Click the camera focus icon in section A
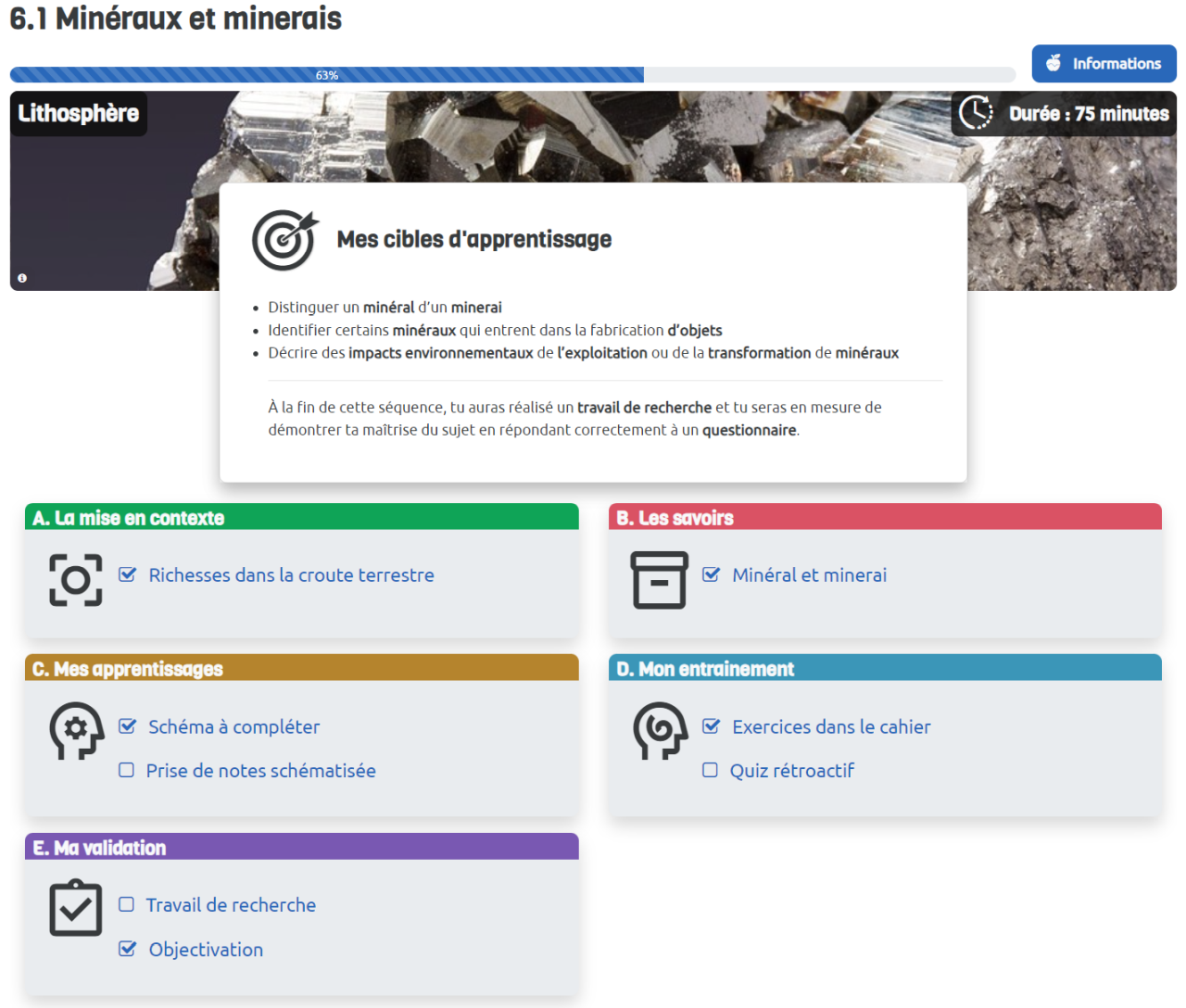1186x1008 pixels. [x=76, y=580]
